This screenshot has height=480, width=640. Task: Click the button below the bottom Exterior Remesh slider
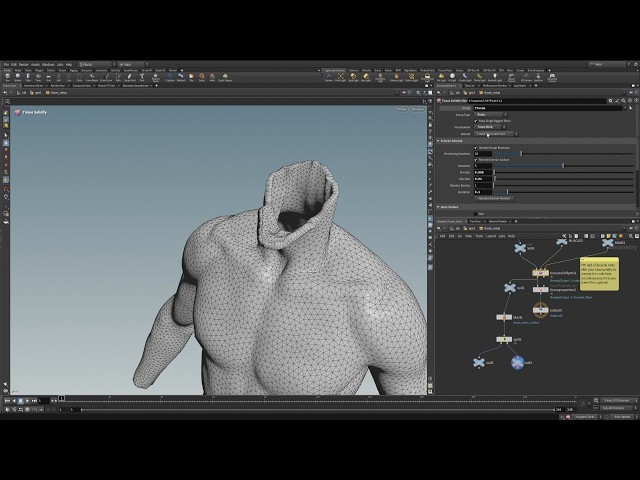pyautogui.click(x=494, y=198)
